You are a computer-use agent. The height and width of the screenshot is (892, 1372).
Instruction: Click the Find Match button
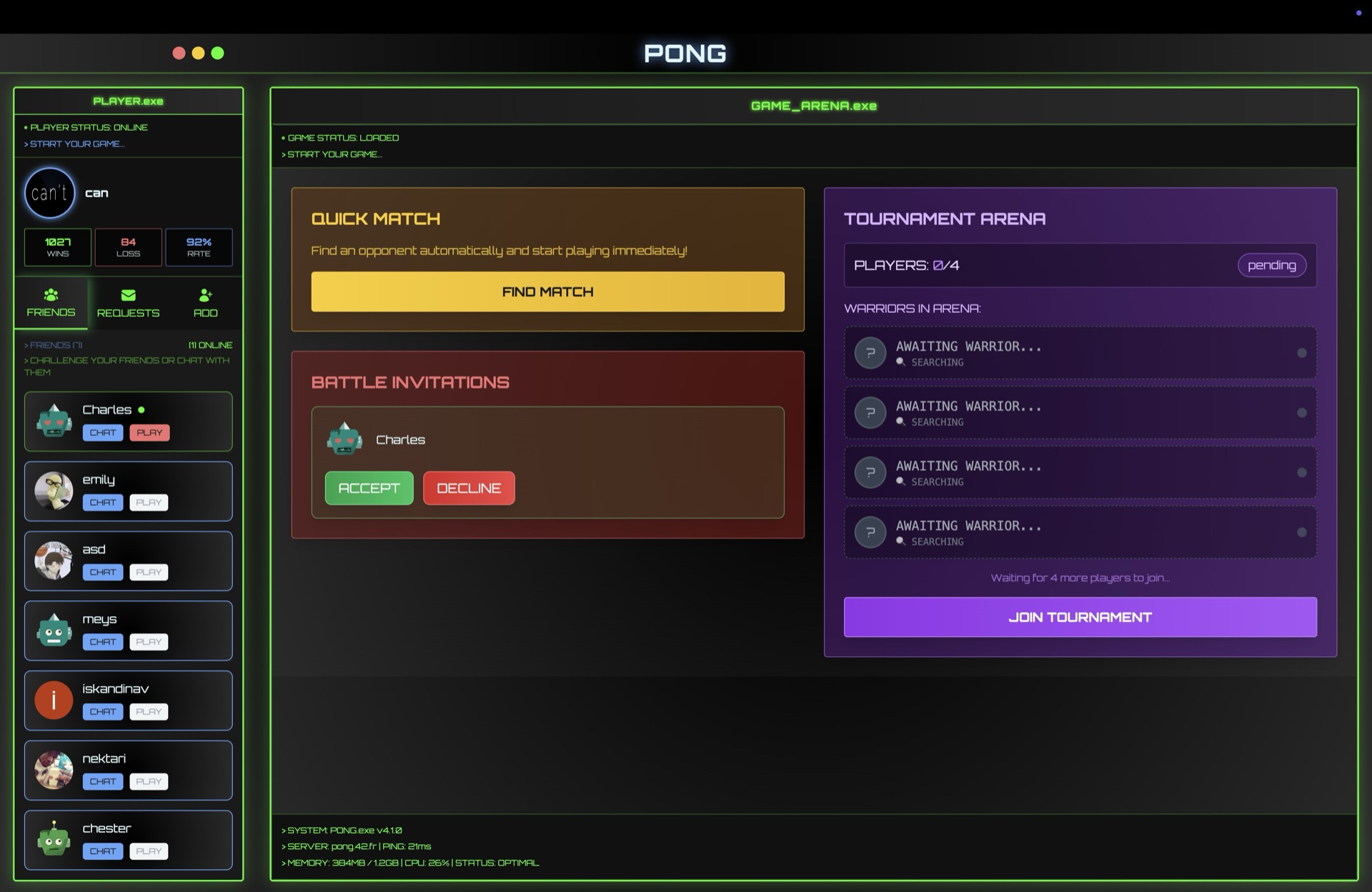547,292
